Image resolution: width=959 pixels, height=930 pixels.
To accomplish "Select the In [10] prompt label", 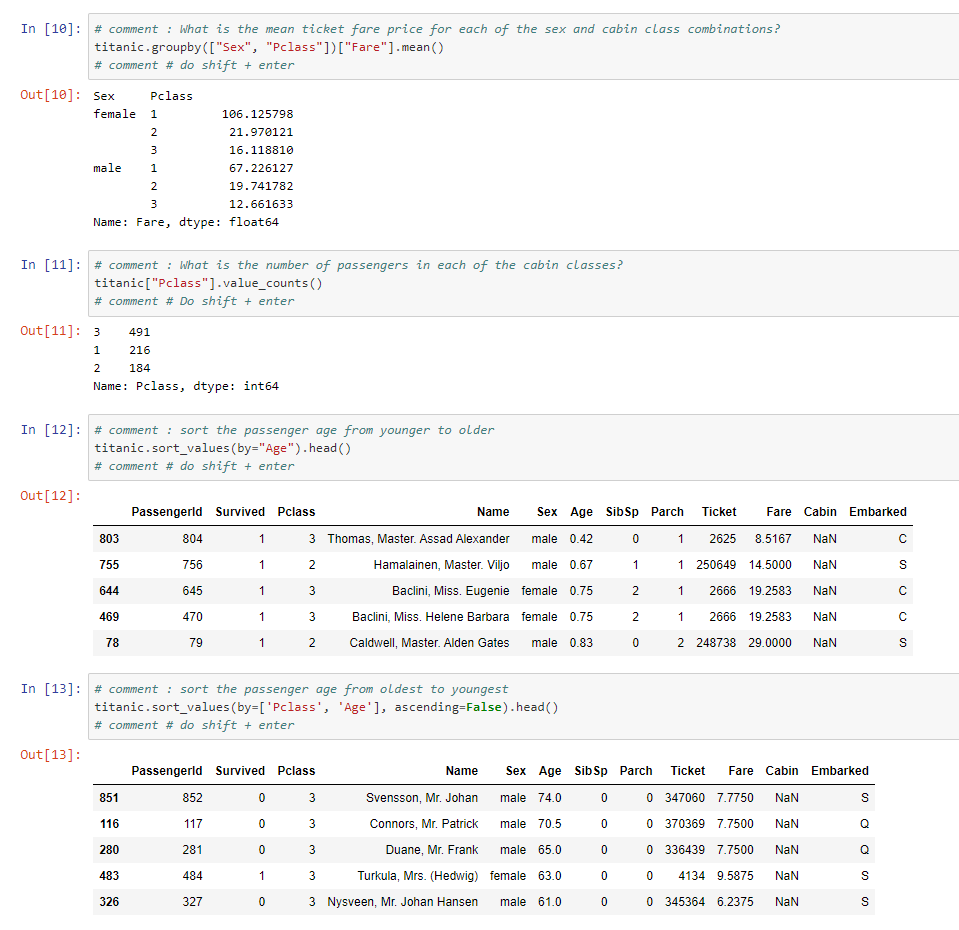I will click(x=50, y=29).
